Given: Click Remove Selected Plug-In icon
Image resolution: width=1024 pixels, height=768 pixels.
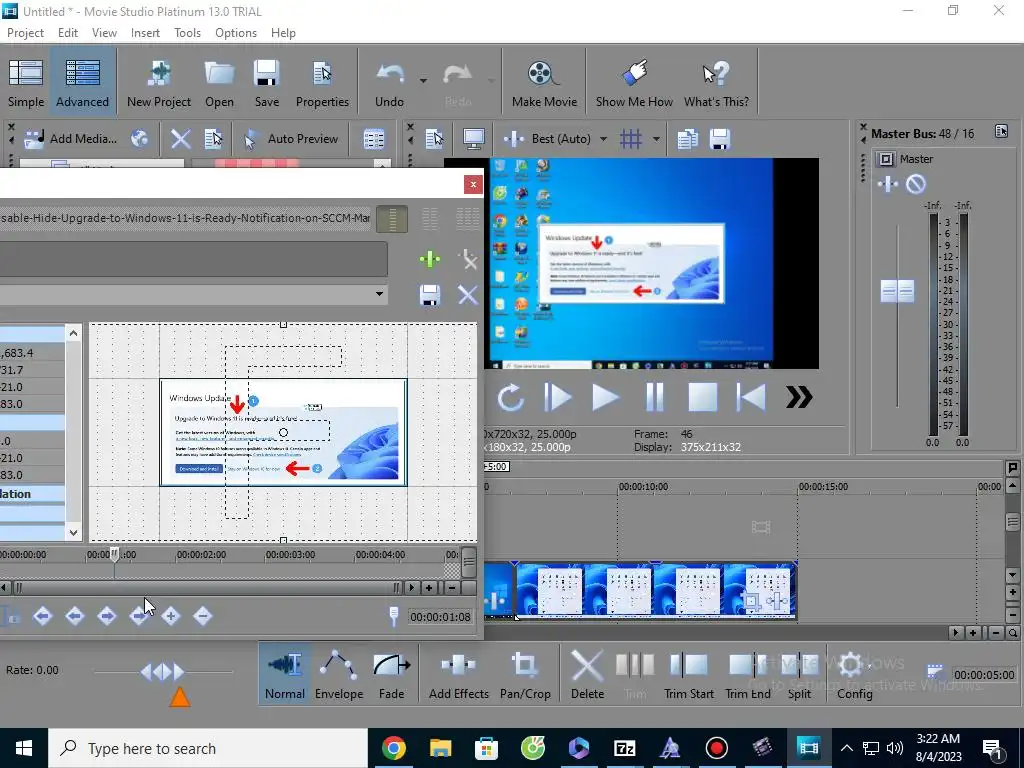Looking at the screenshot, I should point(468,259).
